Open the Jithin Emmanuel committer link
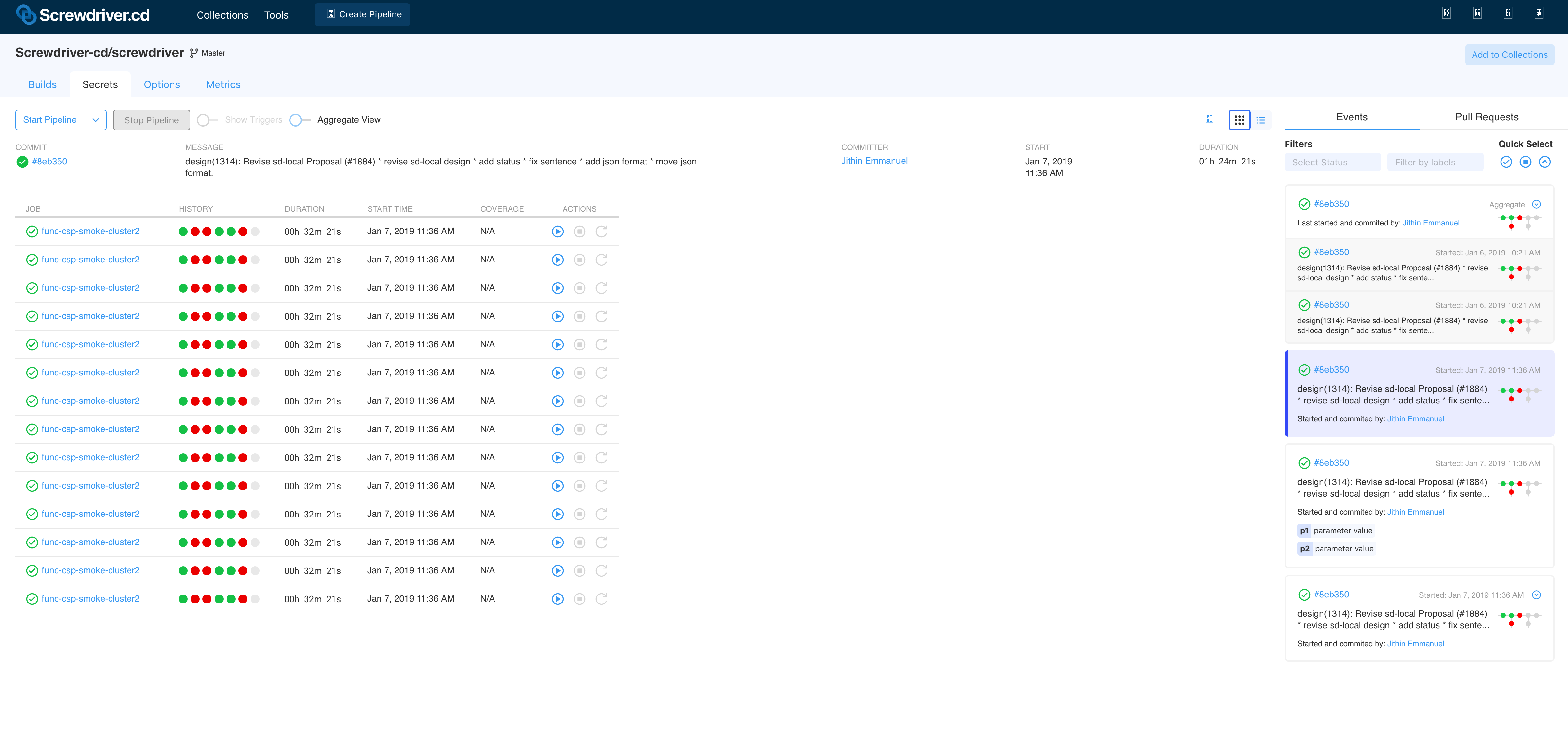This screenshot has width=1568, height=740. point(874,161)
